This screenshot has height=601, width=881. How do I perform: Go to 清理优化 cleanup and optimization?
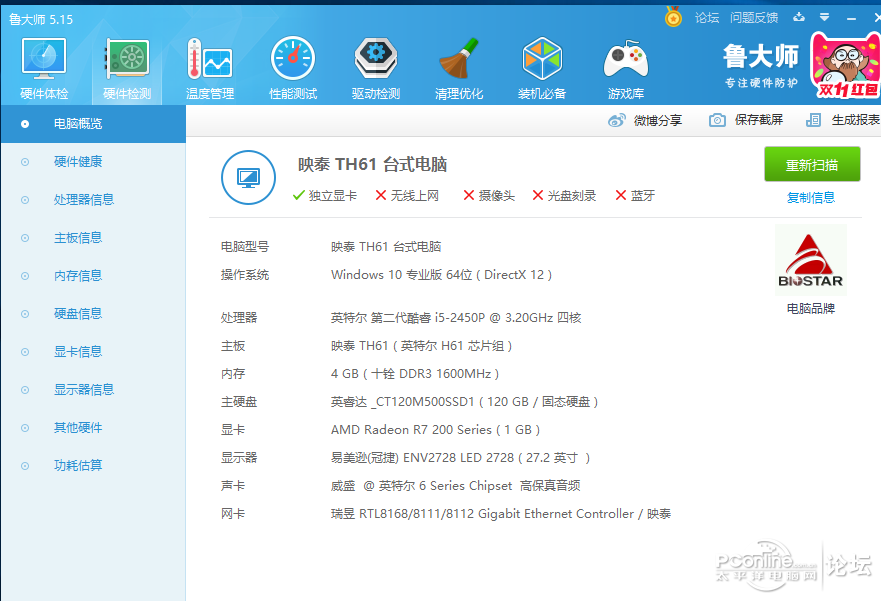[459, 69]
